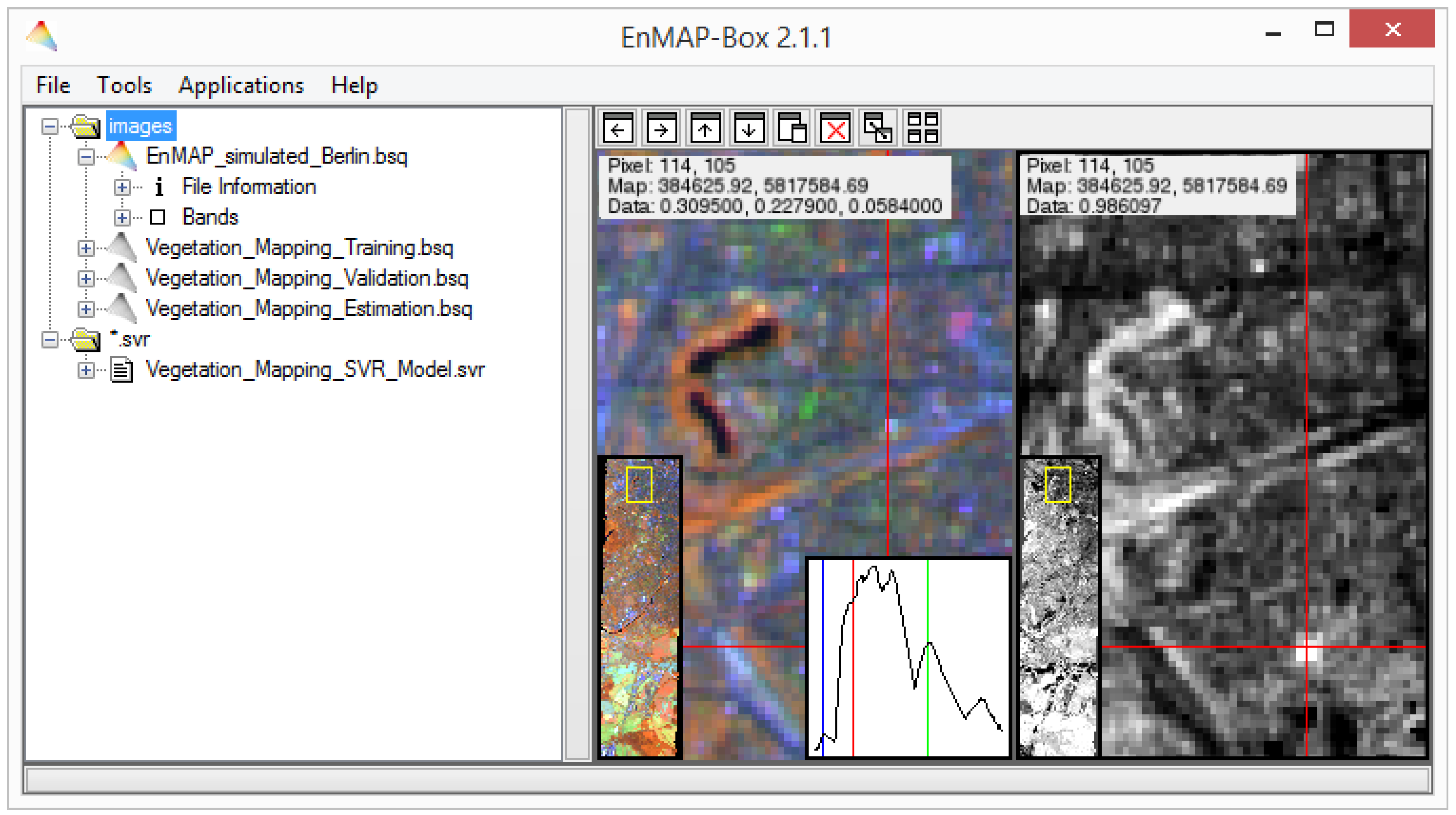
Task: Expand Vegetation_Mapping_Training.bsq tree entry
Action: tap(86, 248)
